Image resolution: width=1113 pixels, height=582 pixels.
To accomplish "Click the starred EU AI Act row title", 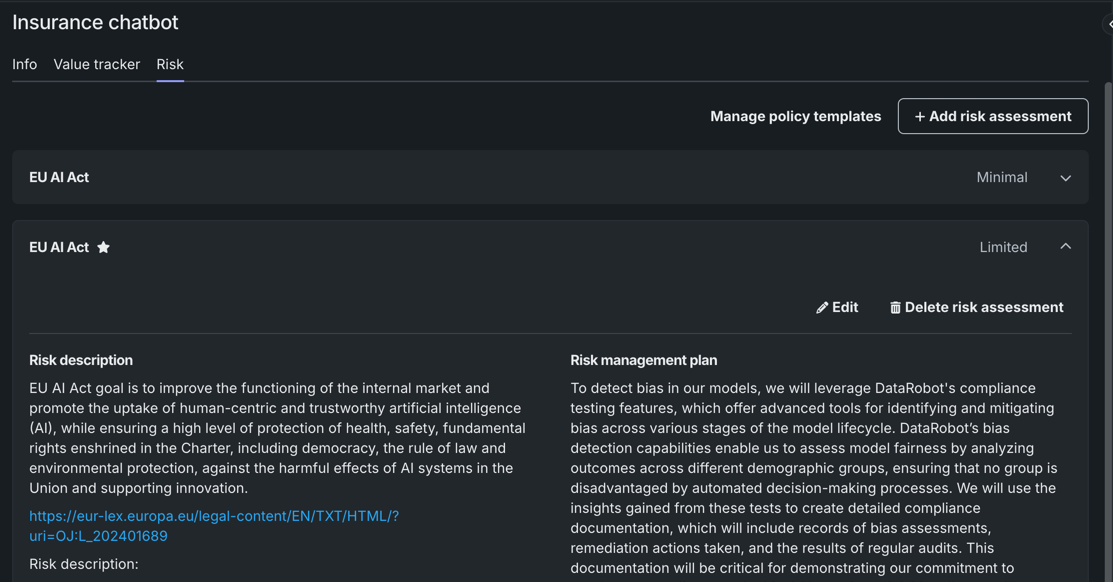I will [59, 248].
